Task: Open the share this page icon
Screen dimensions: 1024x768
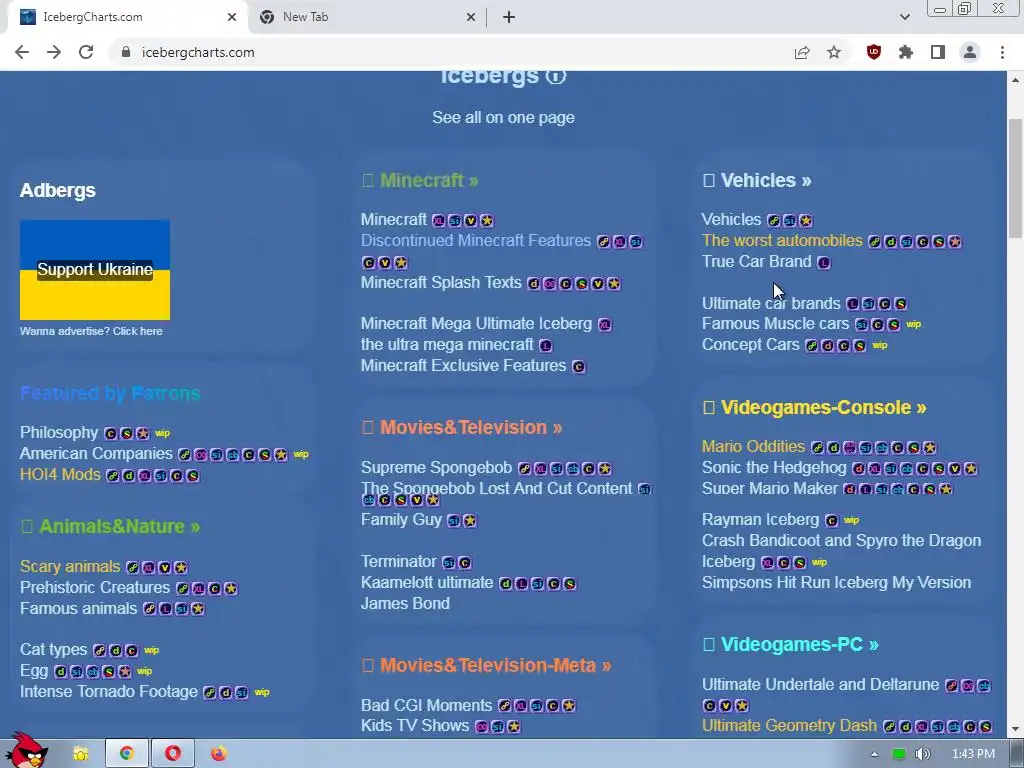Action: coord(802,52)
